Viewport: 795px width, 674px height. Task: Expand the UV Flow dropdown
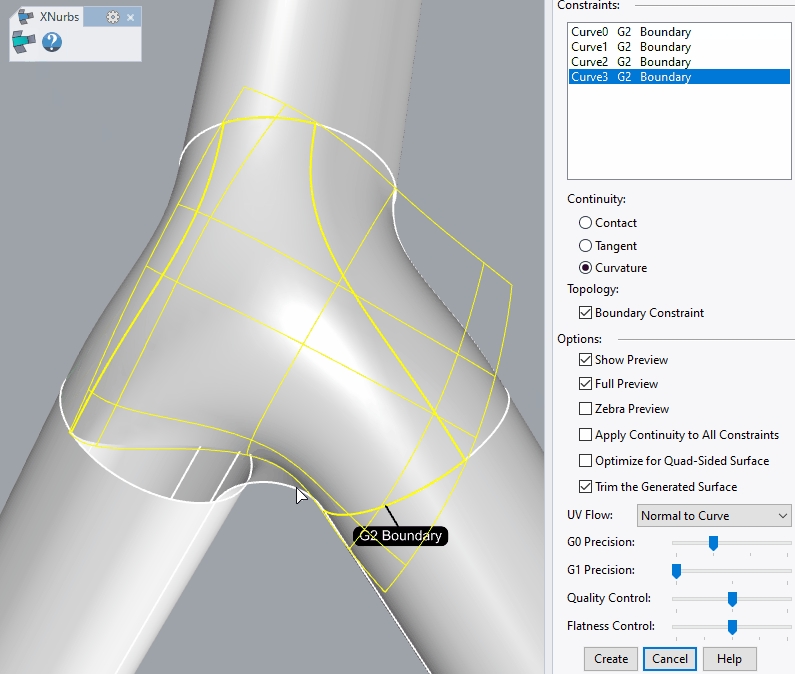pos(714,516)
